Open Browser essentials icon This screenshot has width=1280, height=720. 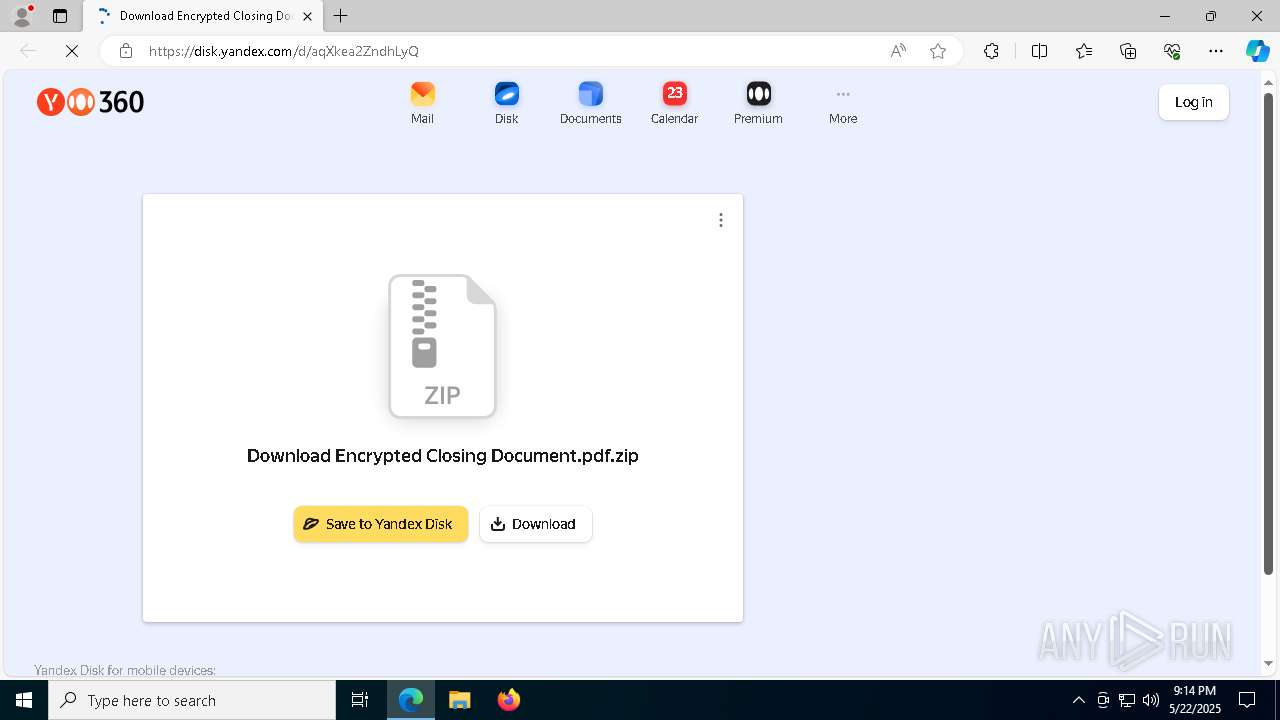click(x=1172, y=51)
